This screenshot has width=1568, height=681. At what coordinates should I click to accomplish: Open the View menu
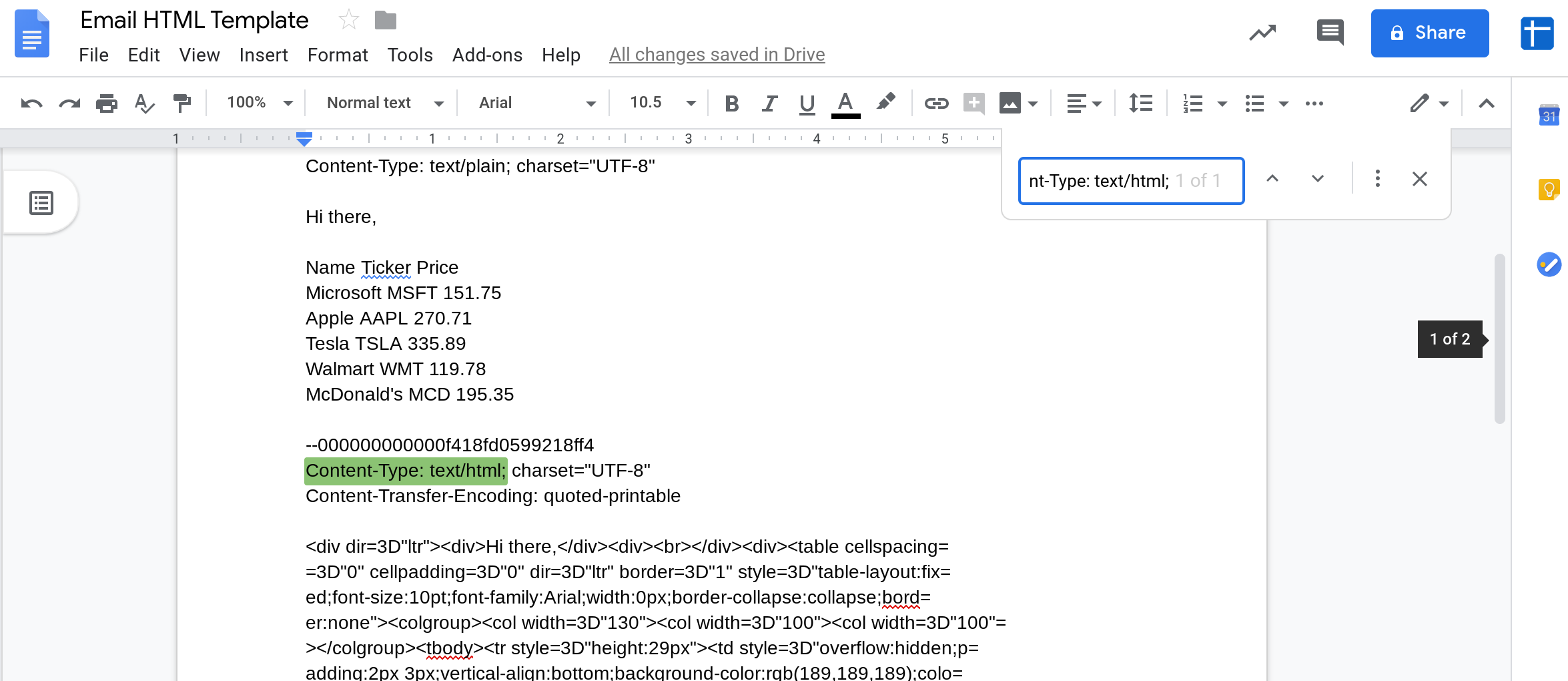point(200,55)
